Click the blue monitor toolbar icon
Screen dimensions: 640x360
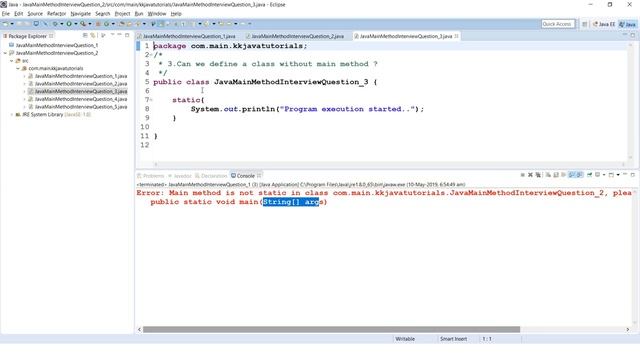[36, 24]
